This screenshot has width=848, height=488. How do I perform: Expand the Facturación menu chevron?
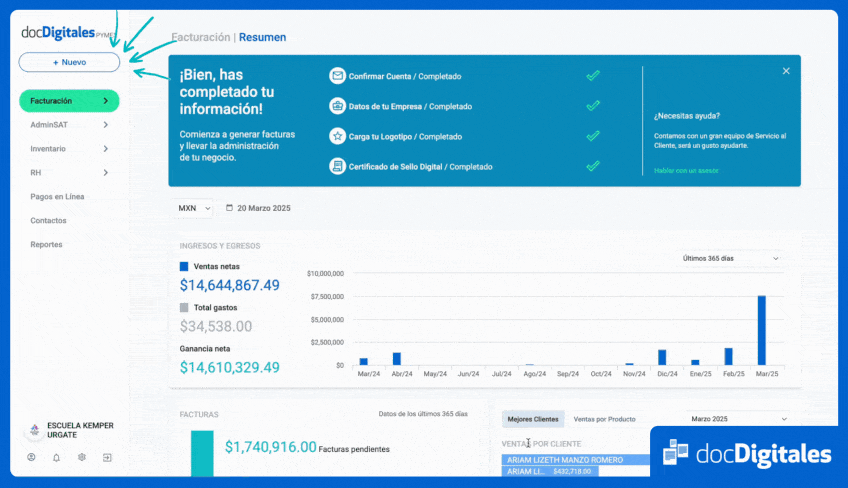tap(105, 101)
